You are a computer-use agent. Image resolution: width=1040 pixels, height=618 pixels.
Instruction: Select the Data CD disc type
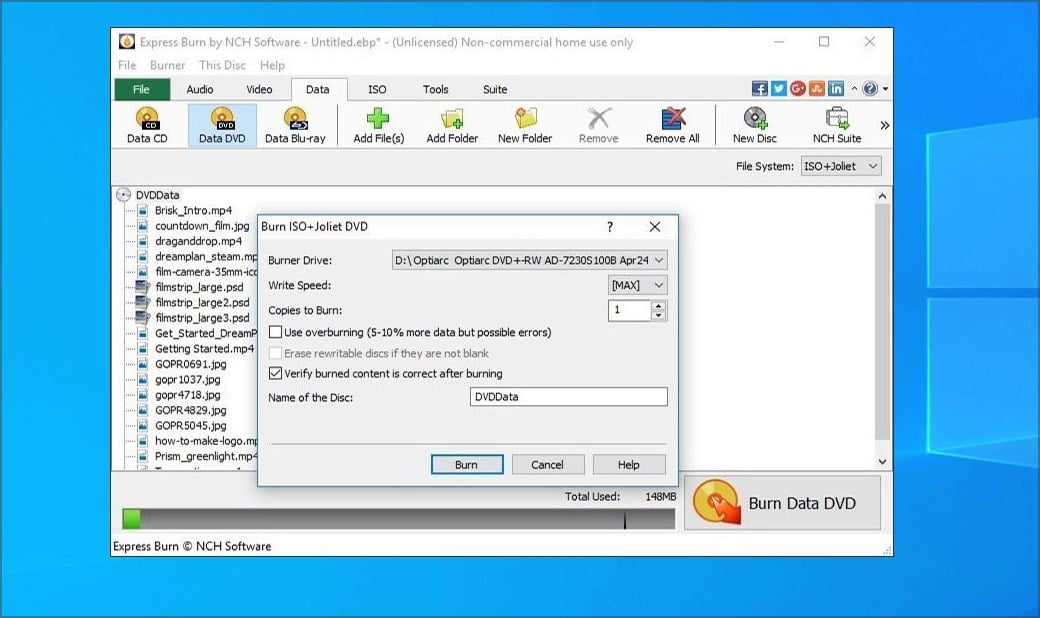coord(147,125)
